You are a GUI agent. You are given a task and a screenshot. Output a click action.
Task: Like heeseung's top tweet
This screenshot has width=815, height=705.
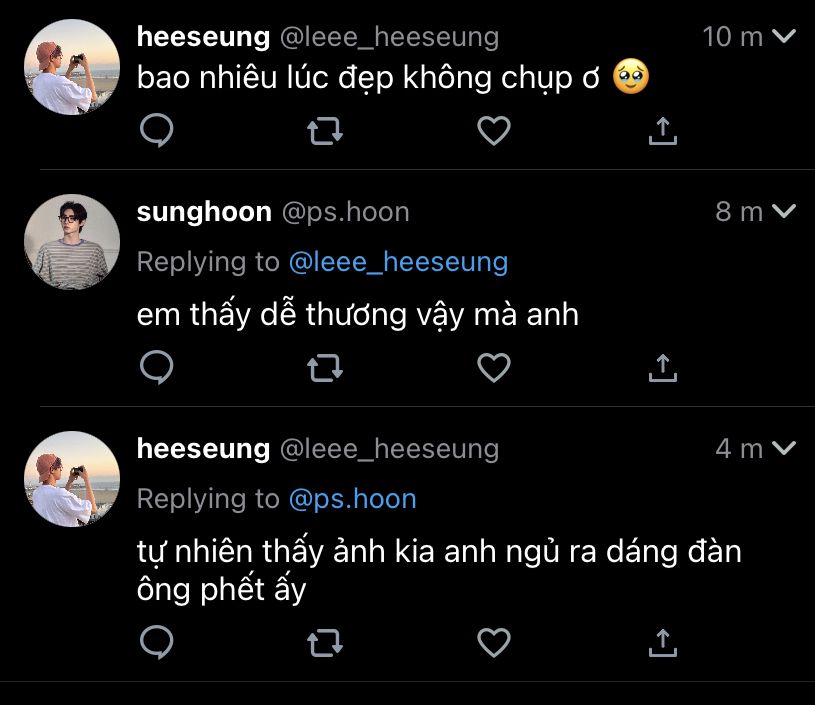(x=493, y=131)
